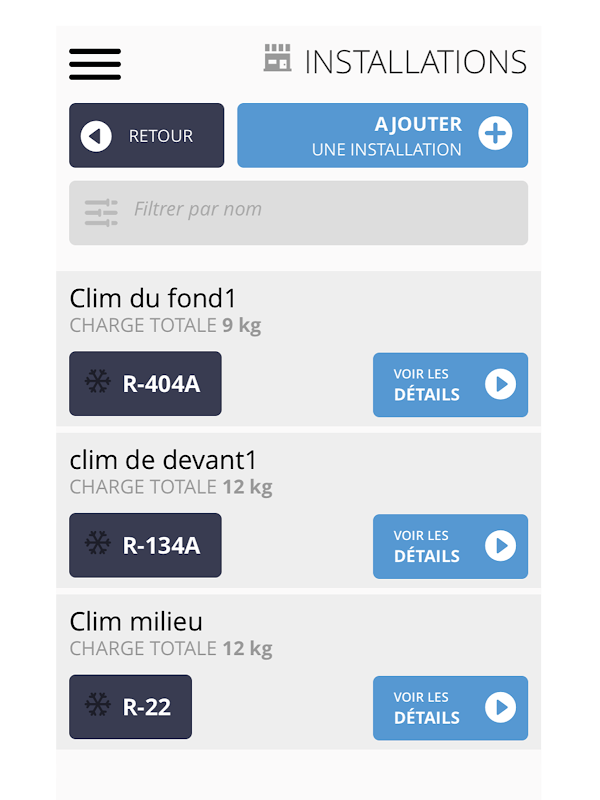The image size is (600, 800).
Task: Select the R-404A refrigerant badge
Action: click(x=145, y=384)
